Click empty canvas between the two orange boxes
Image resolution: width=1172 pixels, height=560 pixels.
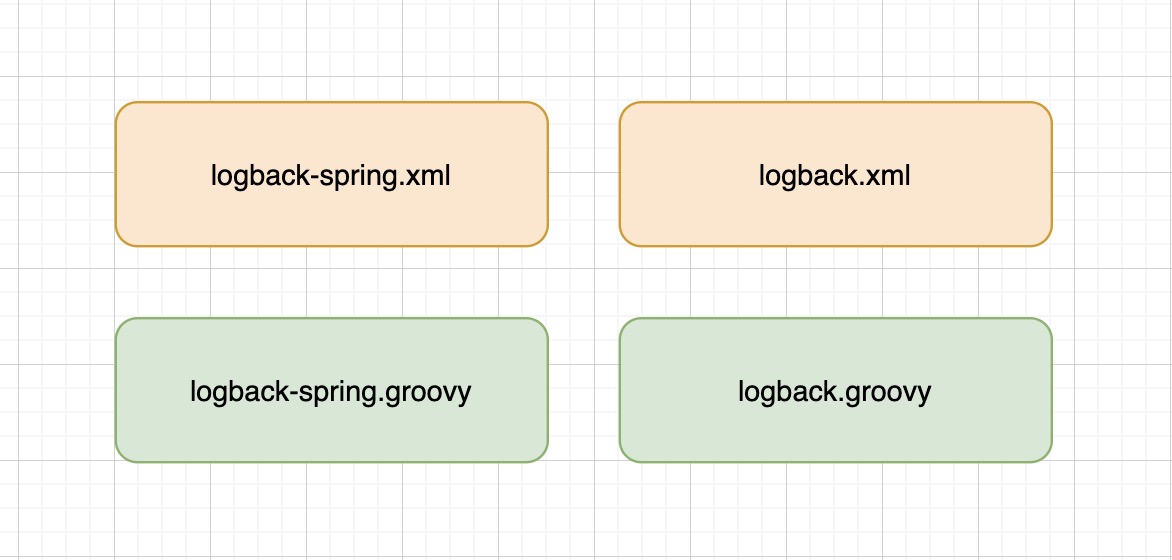coord(584,173)
